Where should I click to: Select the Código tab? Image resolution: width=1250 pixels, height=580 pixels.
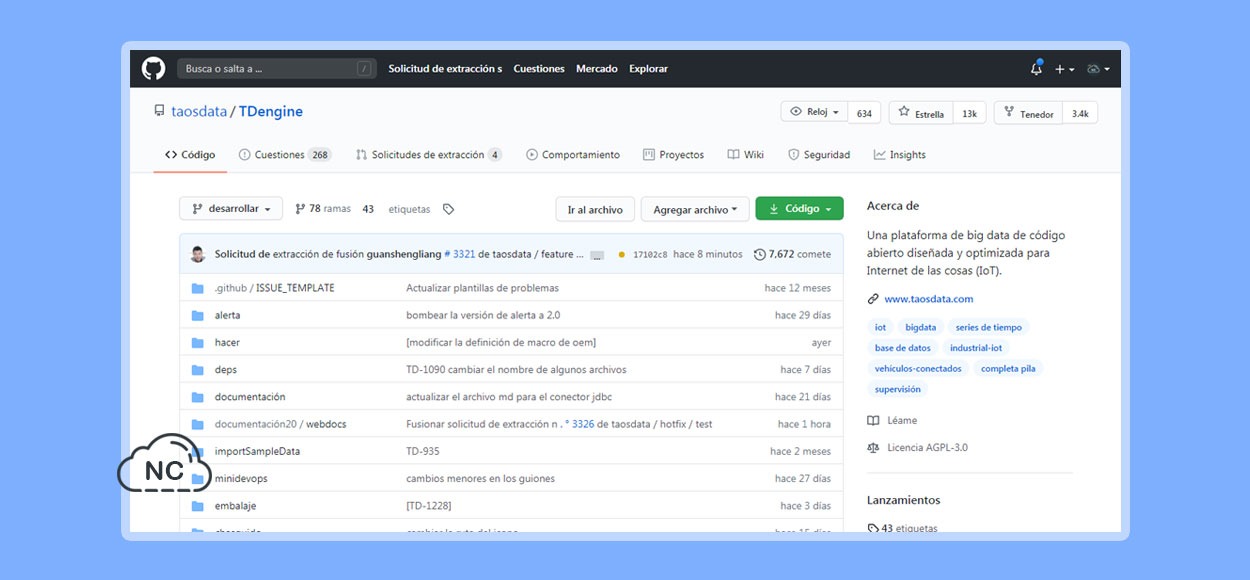pos(190,155)
